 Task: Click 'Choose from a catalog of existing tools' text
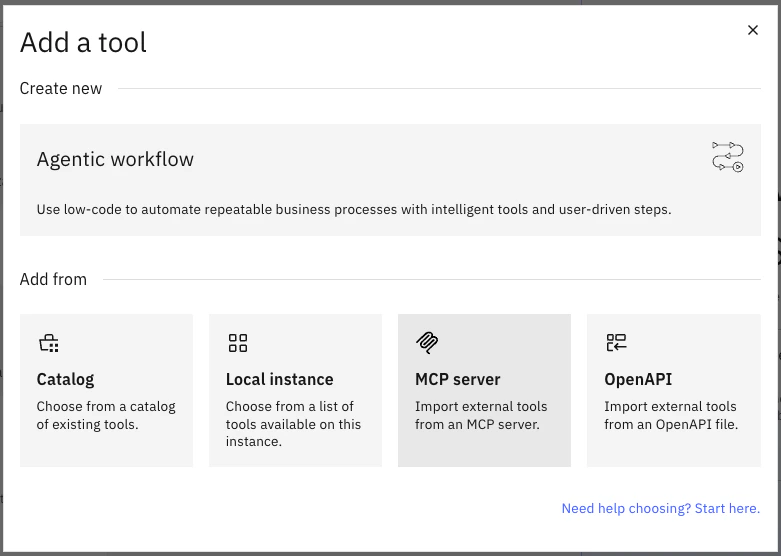(x=105, y=415)
